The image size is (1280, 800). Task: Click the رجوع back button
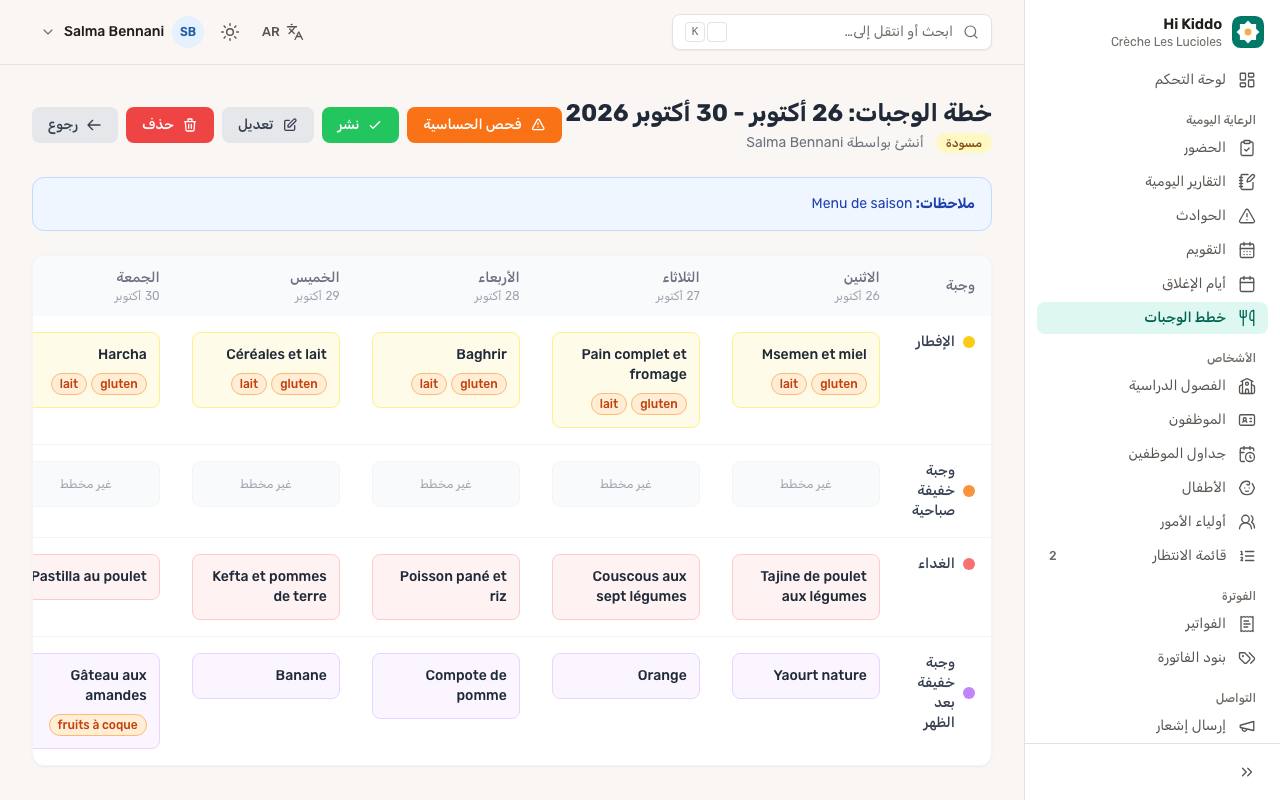(75, 125)
